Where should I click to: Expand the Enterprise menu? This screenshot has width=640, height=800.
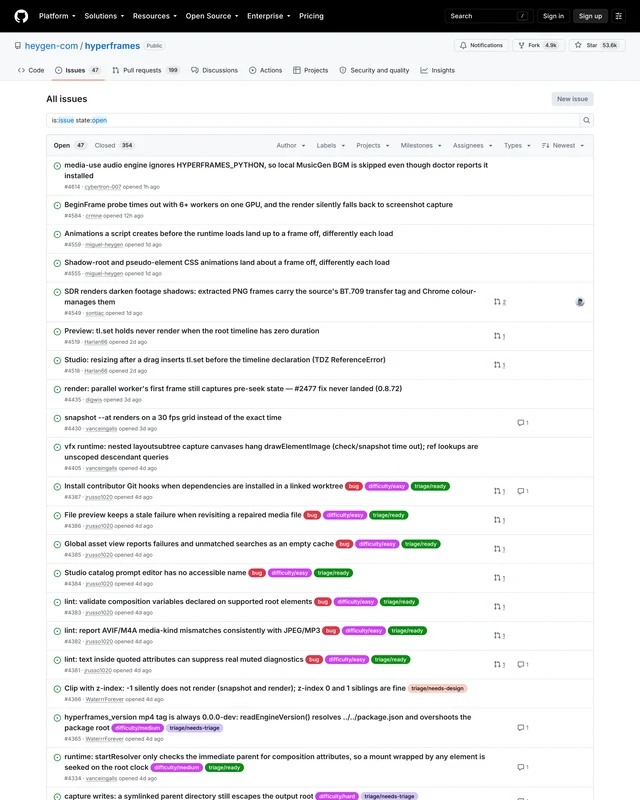click(x=268, y=16)
